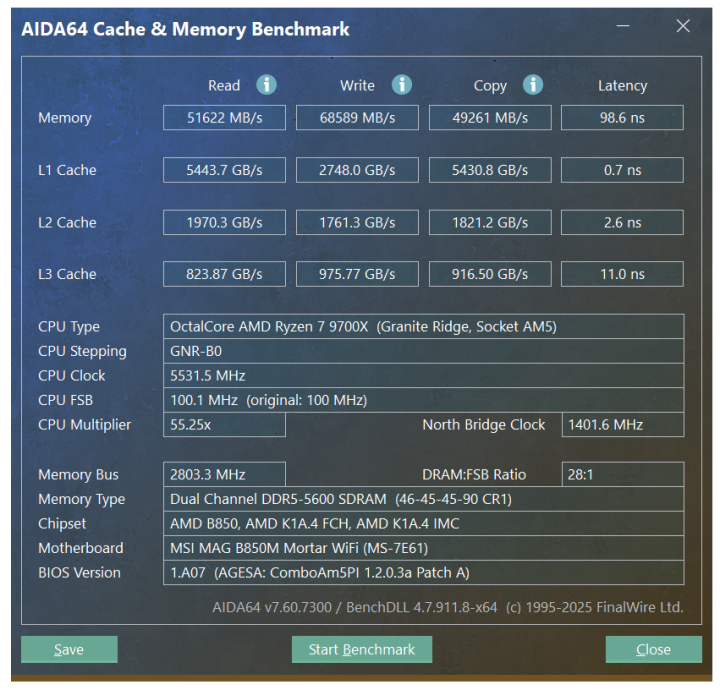This screenshot has width=720, height=690.
Task: Click the Motherboard label
Action: tap(81, 548)
